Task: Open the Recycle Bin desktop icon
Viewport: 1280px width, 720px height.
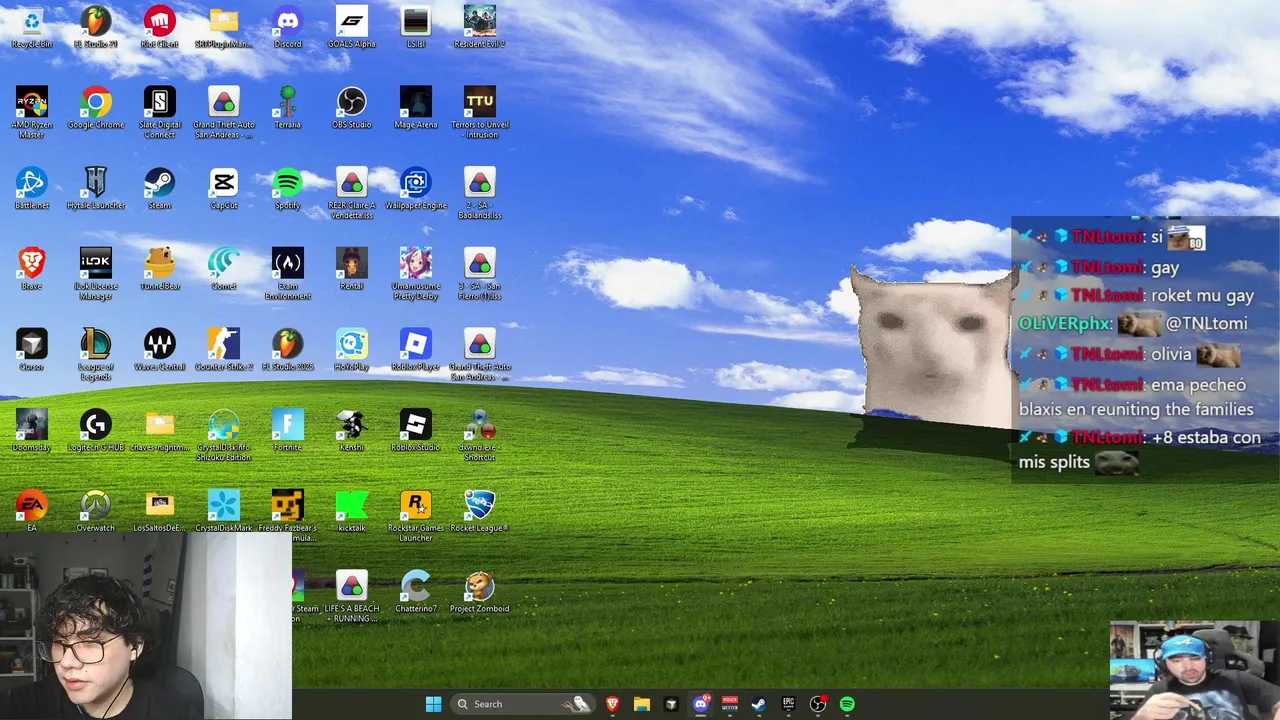Action: [32, 27]
